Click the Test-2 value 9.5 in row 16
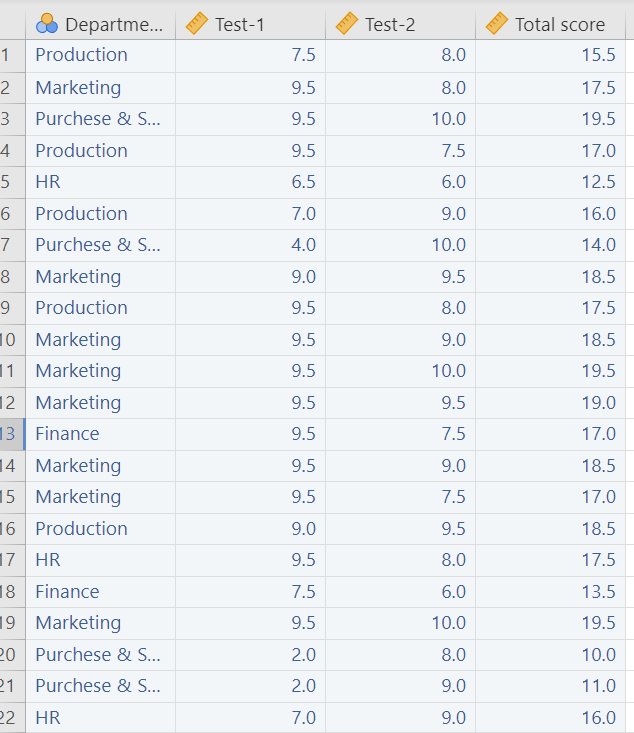This screenshot has height=733, width=634. [x=453, y=529]
